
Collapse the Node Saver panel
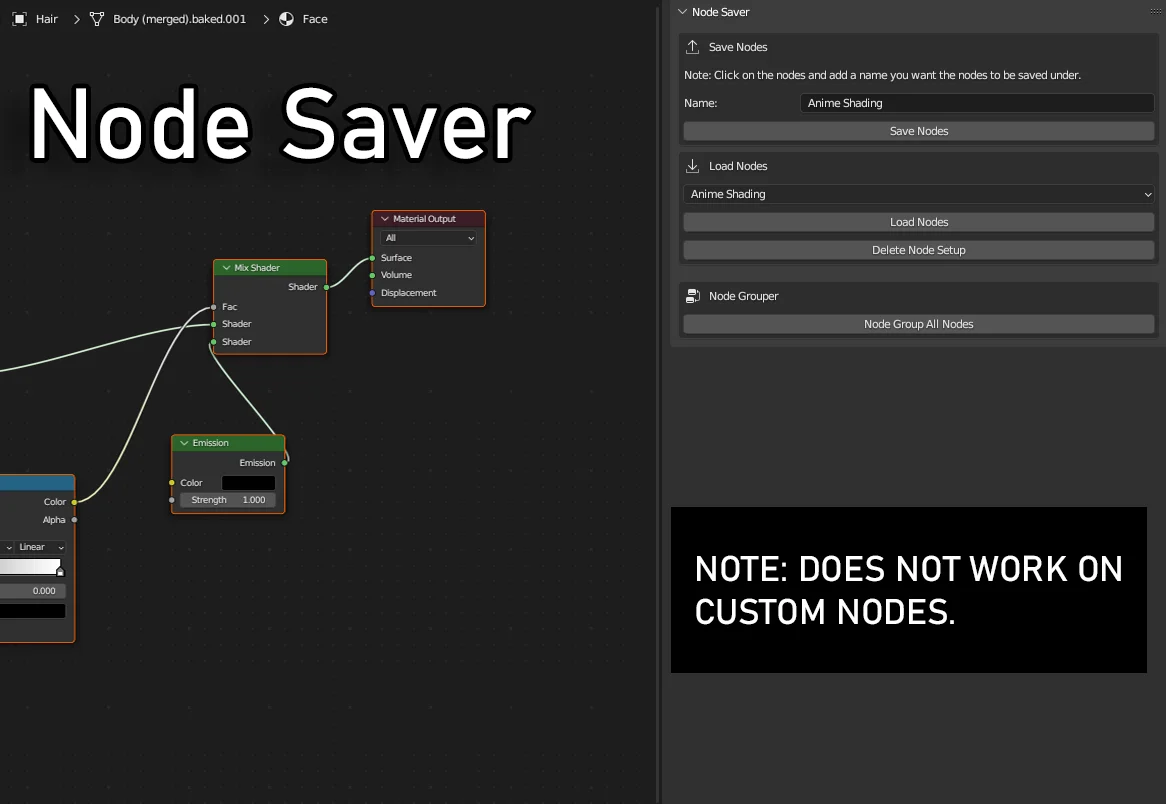pyautogui.click(x=682, y=12)
